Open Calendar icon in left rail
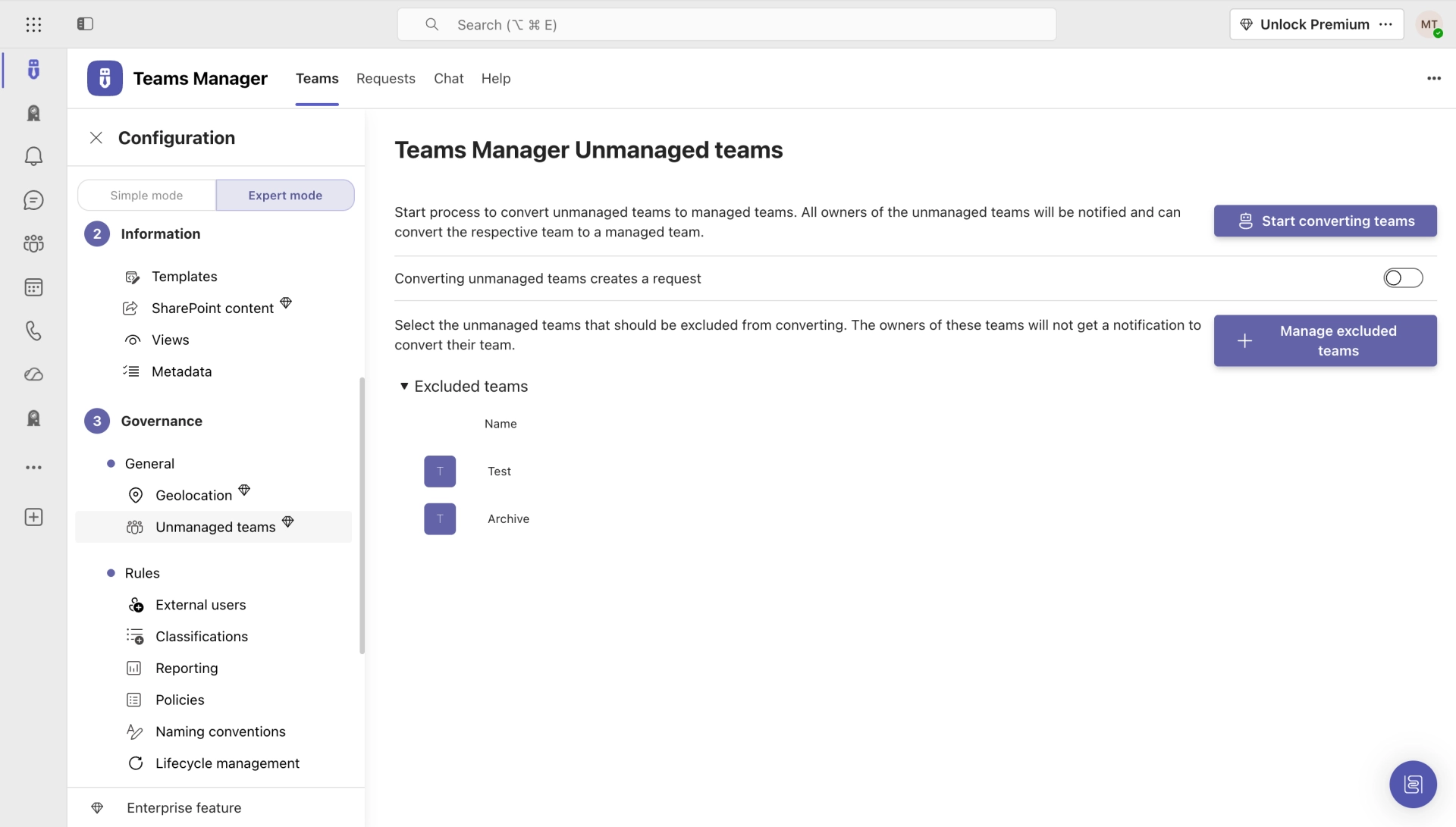Image resolution: width=1456 pixels, height=827 pixels. tap(33, 287)
